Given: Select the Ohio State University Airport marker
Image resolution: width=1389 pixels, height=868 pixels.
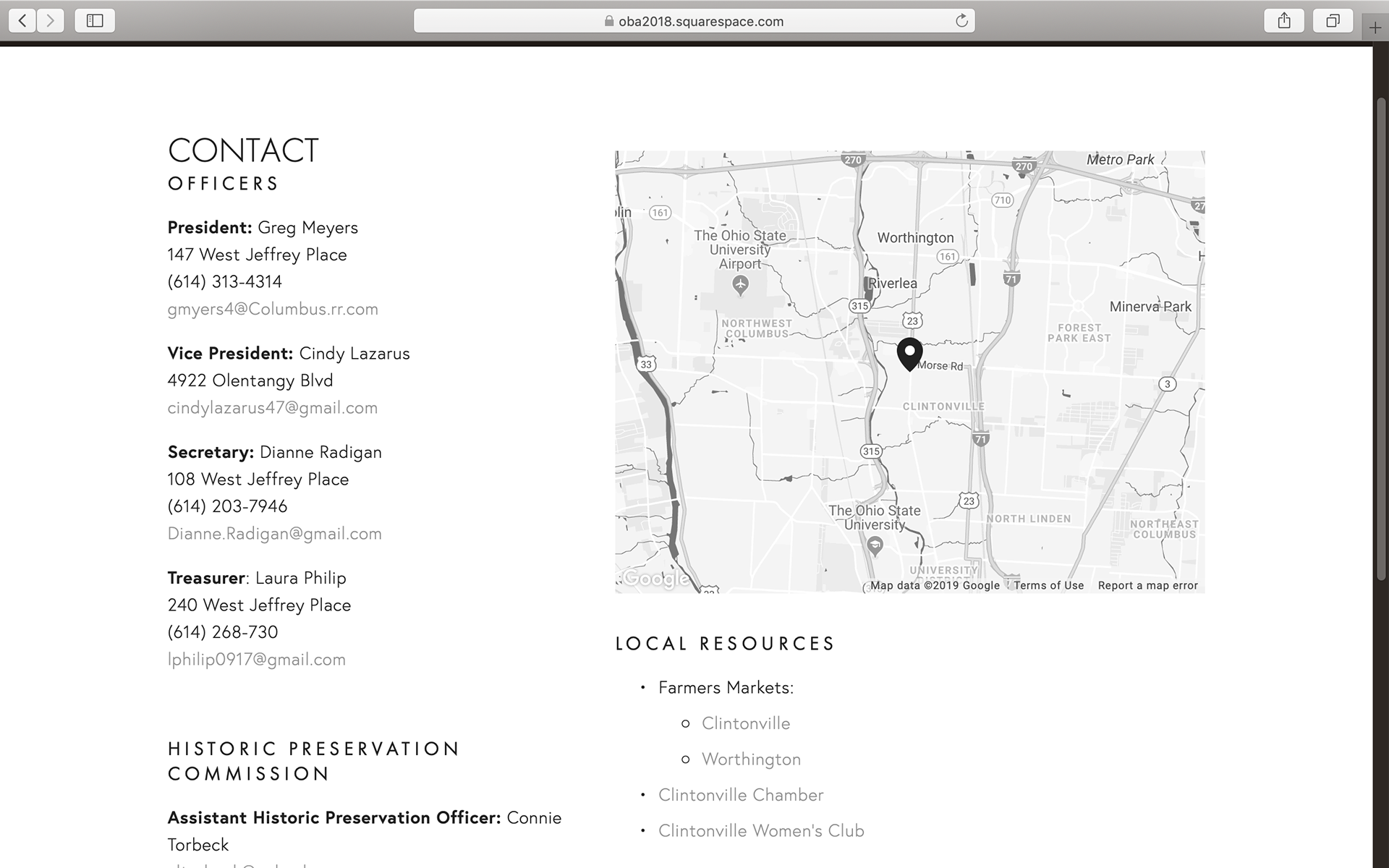Looking at the screenshot, I should tap(740, 284).
